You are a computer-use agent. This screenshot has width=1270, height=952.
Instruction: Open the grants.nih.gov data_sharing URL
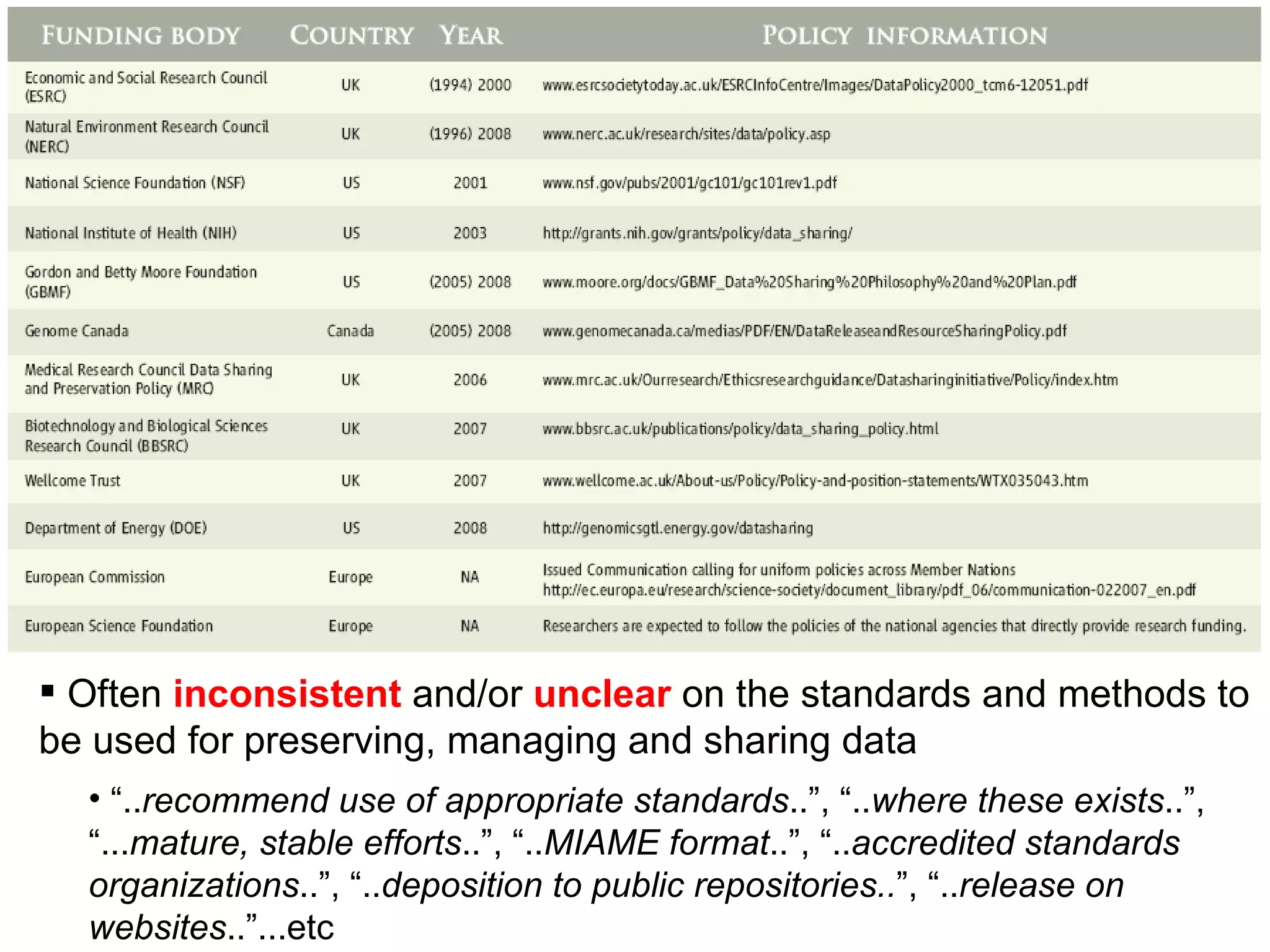pyautogui.click(x=698, y=233)
